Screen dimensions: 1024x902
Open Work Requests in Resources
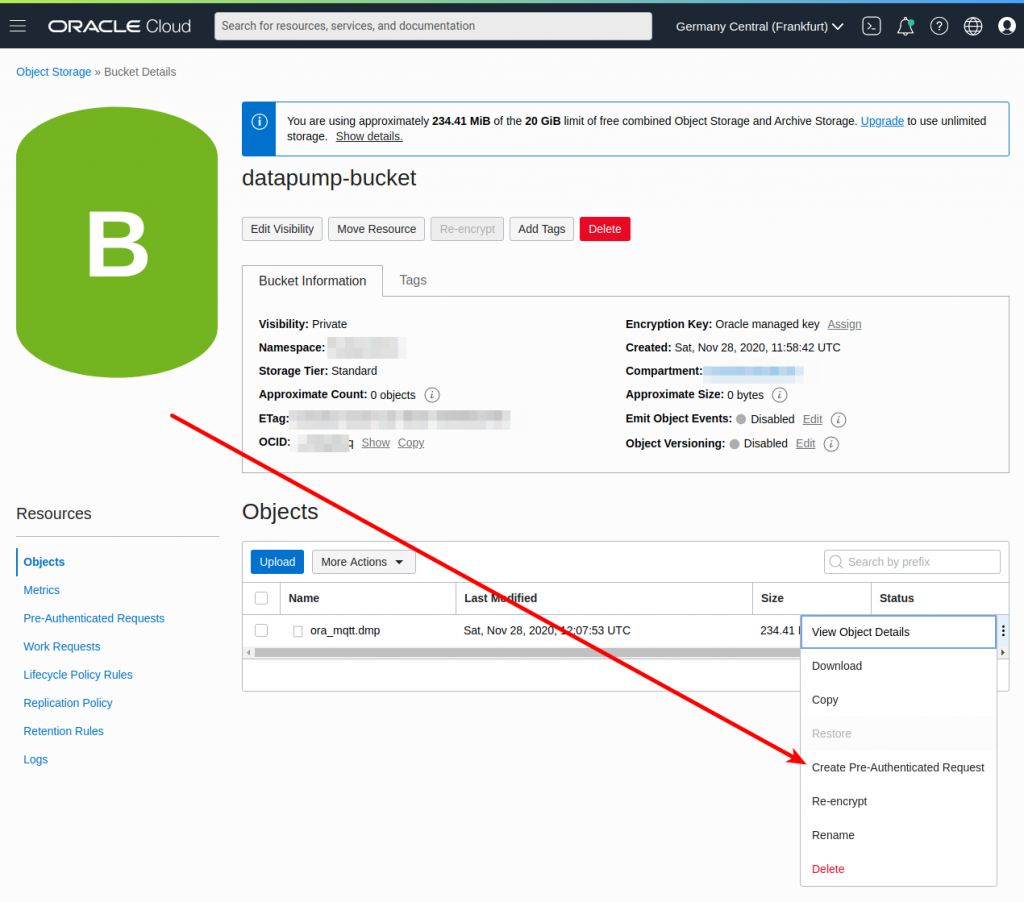62,647
